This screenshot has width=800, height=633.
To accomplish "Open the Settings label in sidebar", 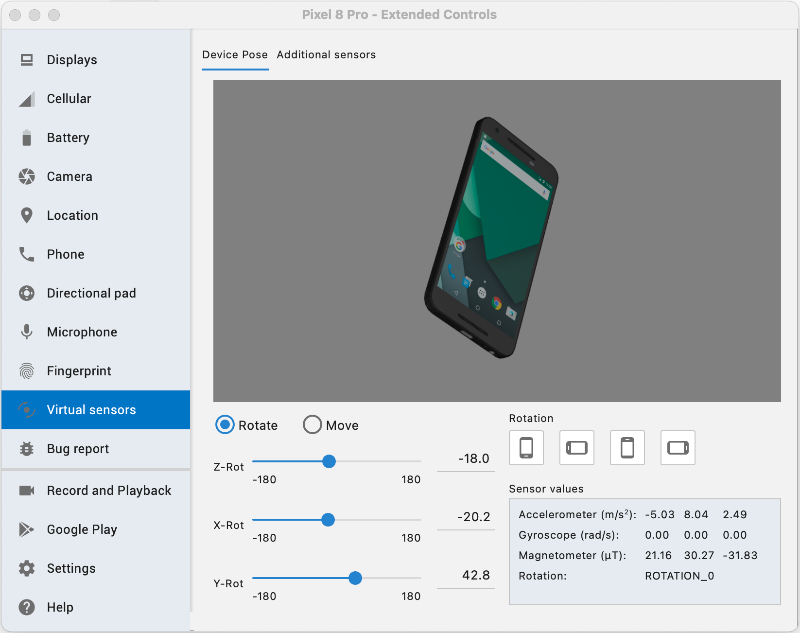I will tap(71, 568).
